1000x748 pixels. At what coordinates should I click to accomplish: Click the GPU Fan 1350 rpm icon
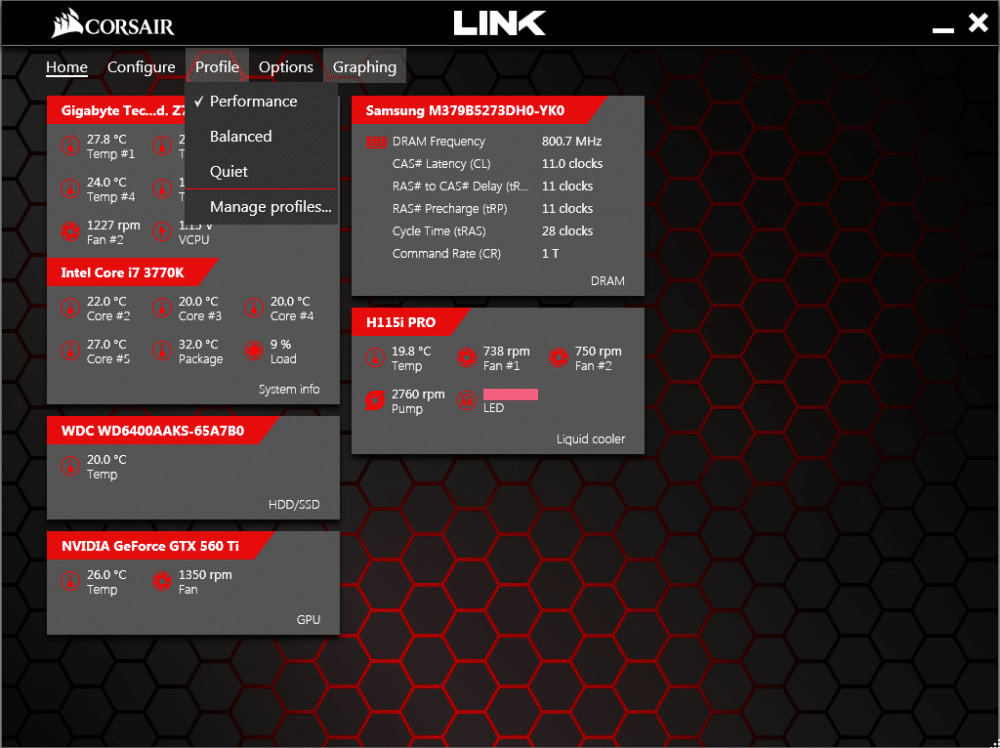[x=162, y=582]
